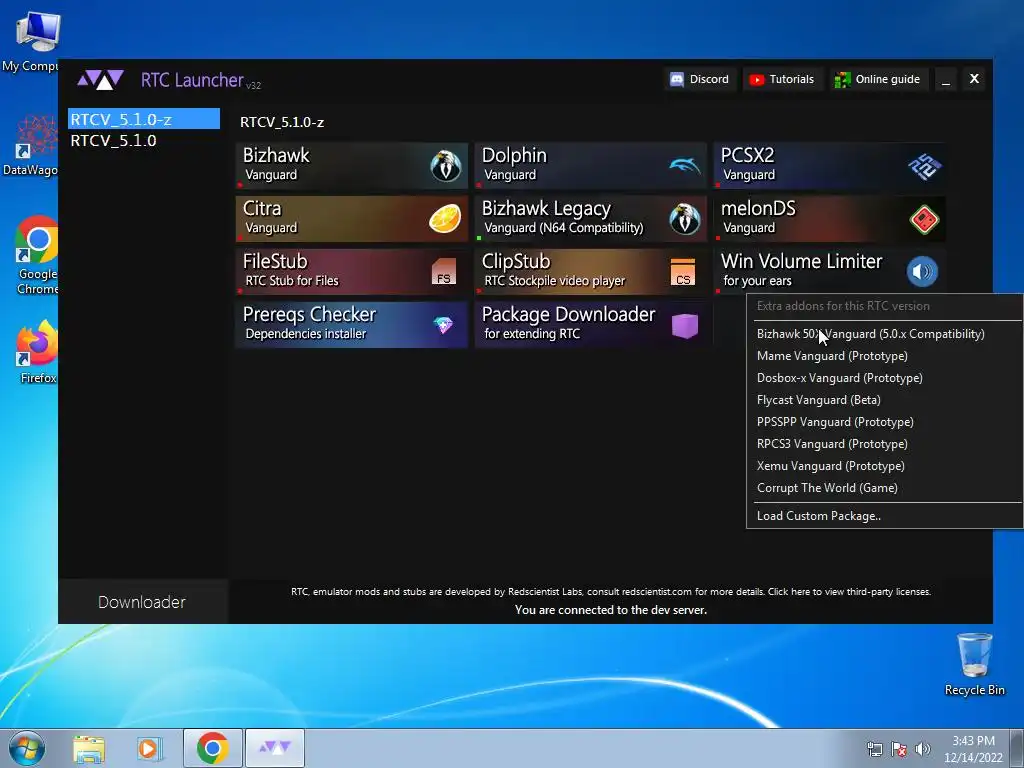Click the Package Downloader purple cube icon
The image size is (1024, 768).
click(684, 325)
